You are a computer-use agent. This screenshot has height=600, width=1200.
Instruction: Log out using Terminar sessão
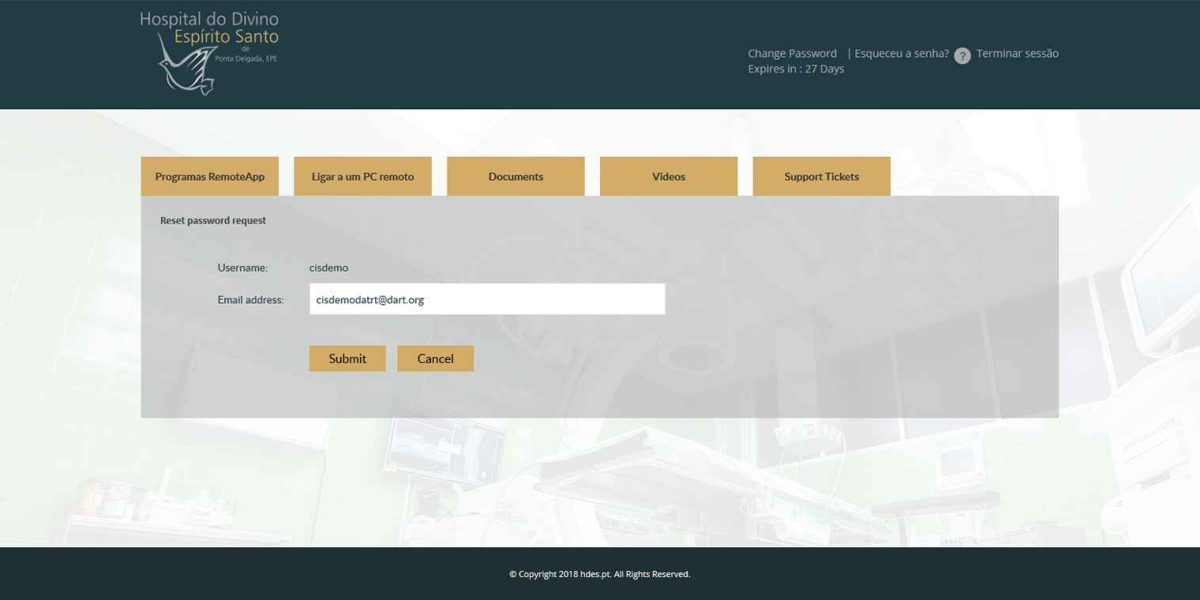[1017, 54]
